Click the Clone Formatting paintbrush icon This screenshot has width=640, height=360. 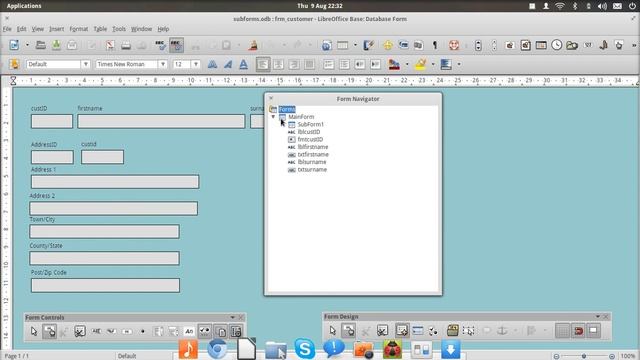pos(253,45)
